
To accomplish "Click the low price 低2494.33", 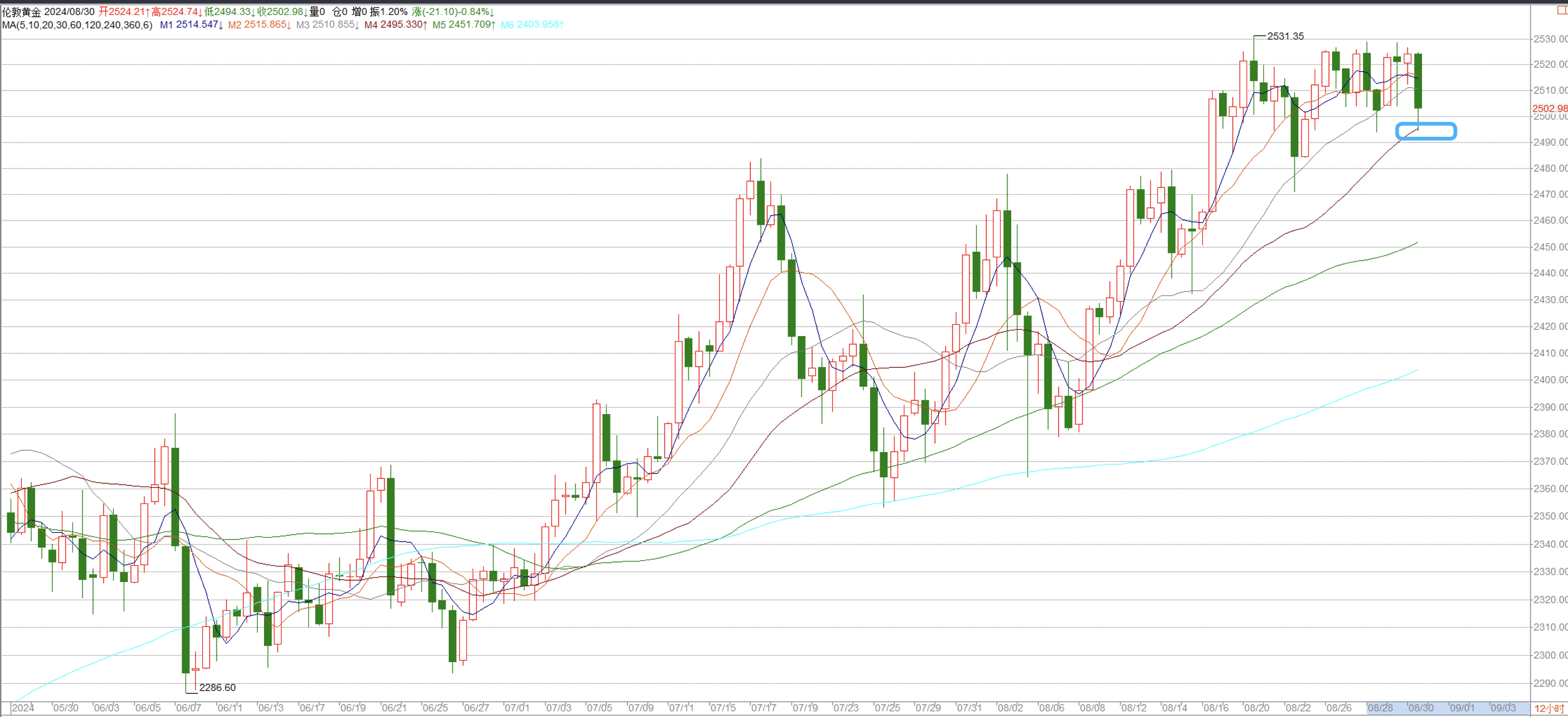I will pyautogui.click(x=230, y=12).
